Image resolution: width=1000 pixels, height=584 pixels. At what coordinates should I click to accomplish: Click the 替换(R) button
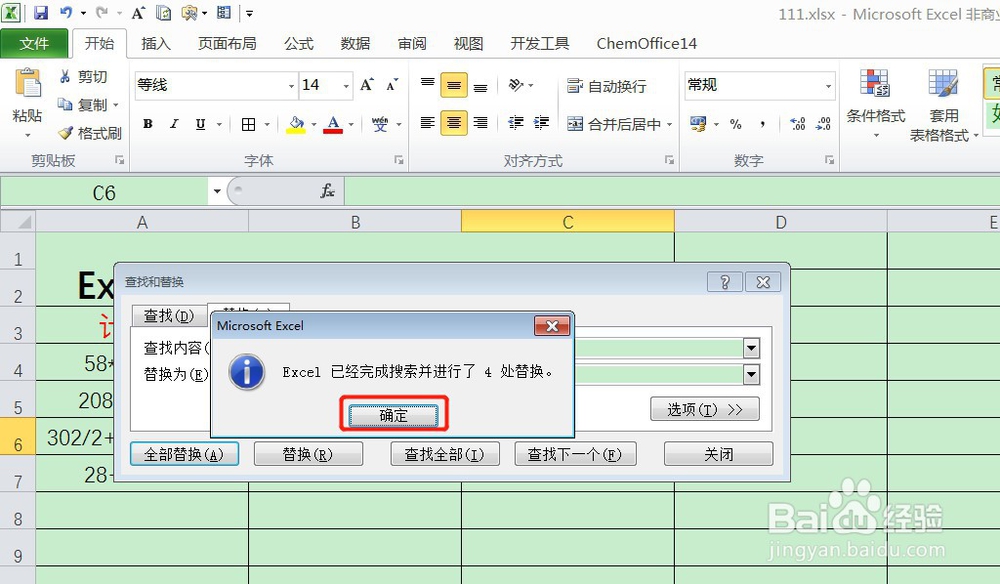tap(308, 454)
